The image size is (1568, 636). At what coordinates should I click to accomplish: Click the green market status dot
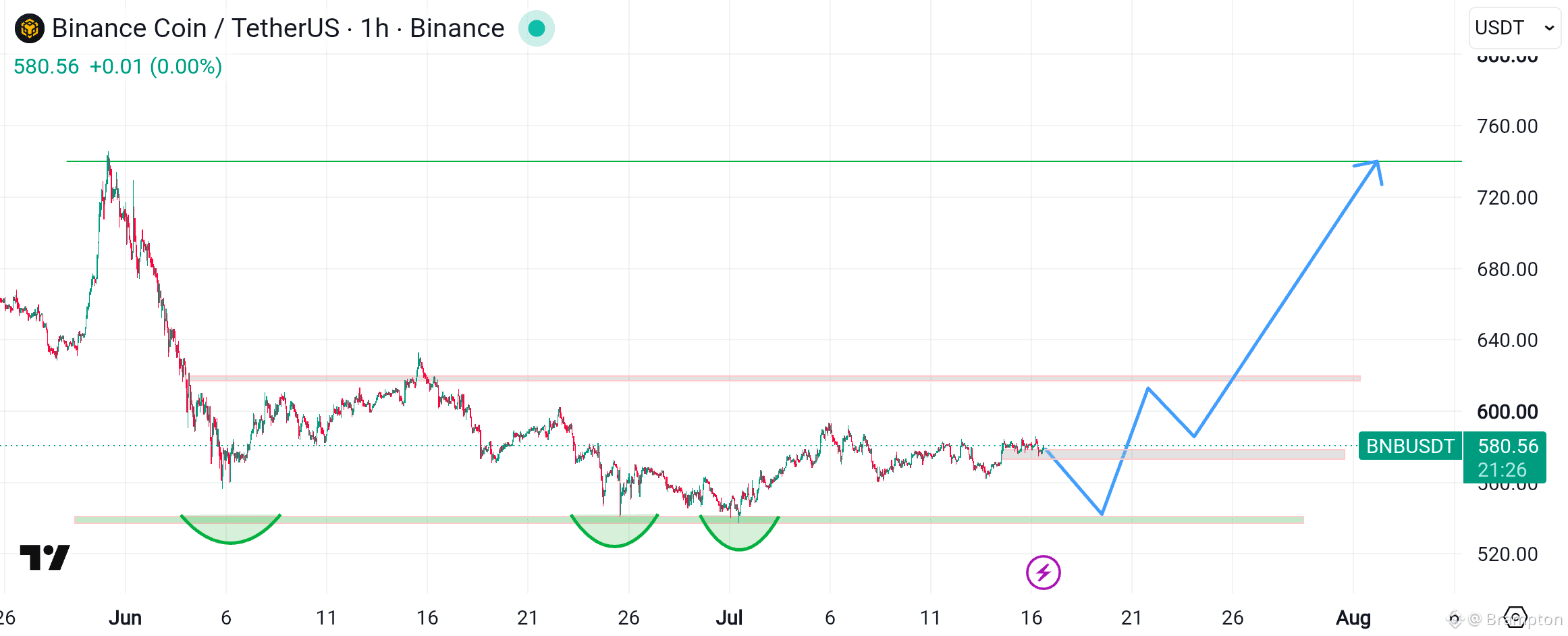click(537, 28)
